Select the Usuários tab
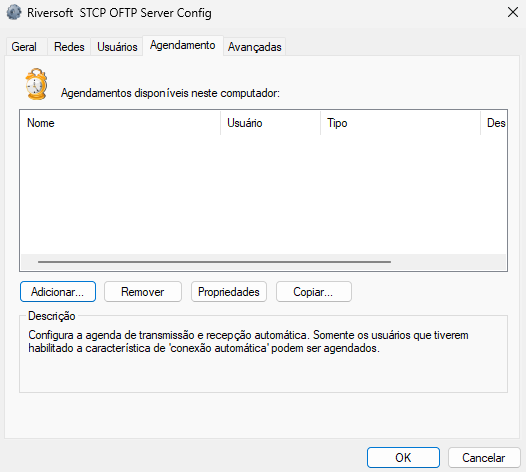The image size is (526, 472). [117, 47]
